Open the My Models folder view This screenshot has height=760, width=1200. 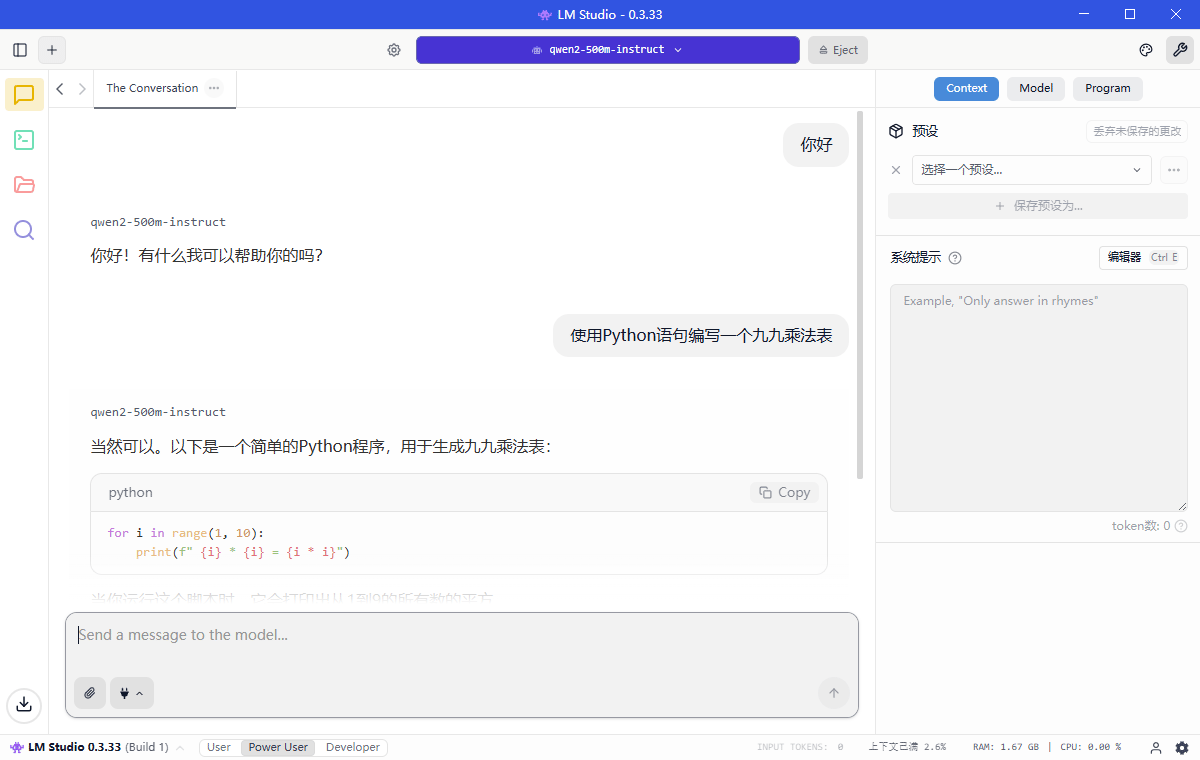23,185
